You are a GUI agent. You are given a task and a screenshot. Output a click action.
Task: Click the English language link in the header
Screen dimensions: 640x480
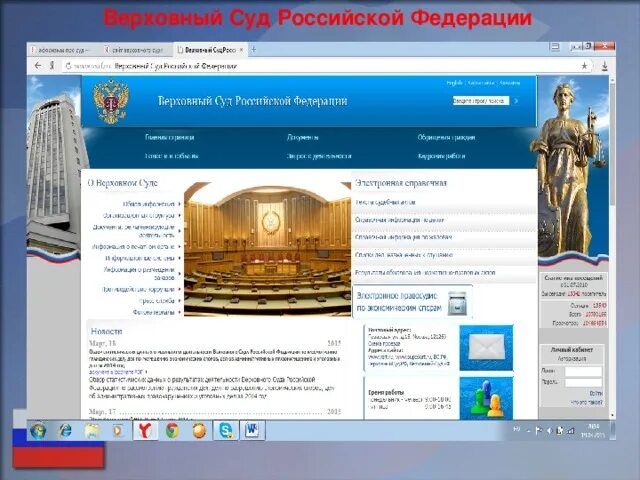point(454,83)
